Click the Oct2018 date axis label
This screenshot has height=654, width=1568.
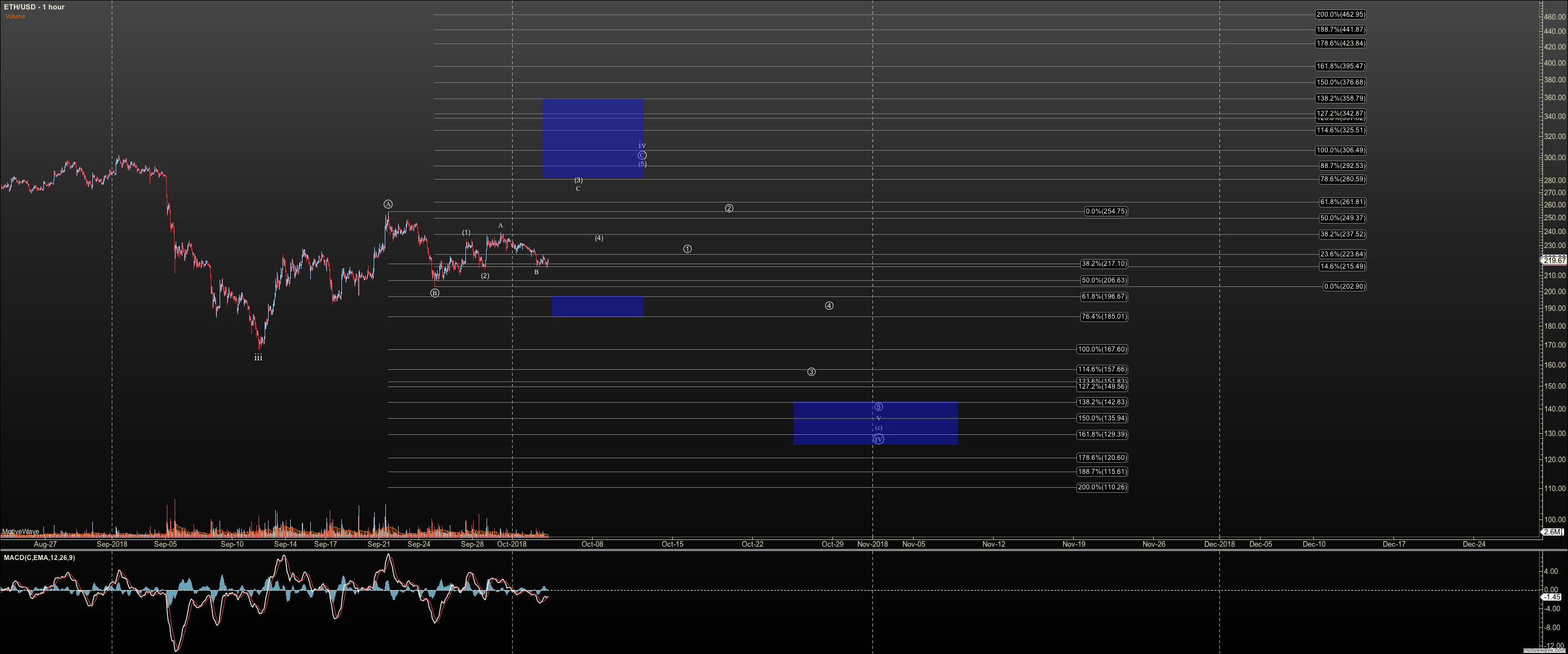click(512, 544)
